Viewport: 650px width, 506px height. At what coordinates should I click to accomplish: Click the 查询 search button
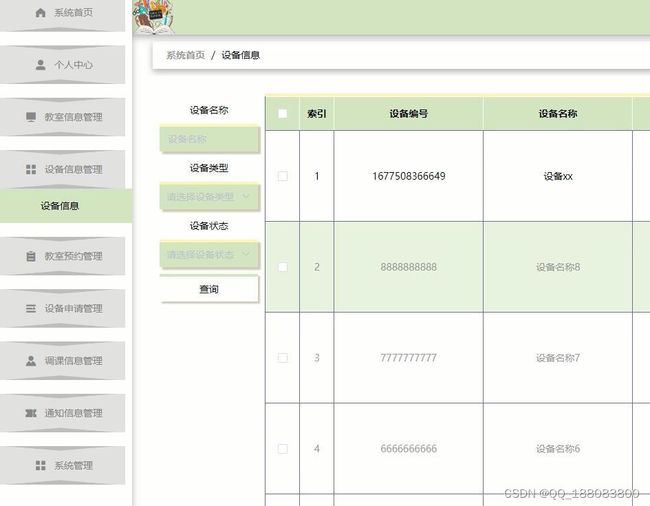(209, 289)
